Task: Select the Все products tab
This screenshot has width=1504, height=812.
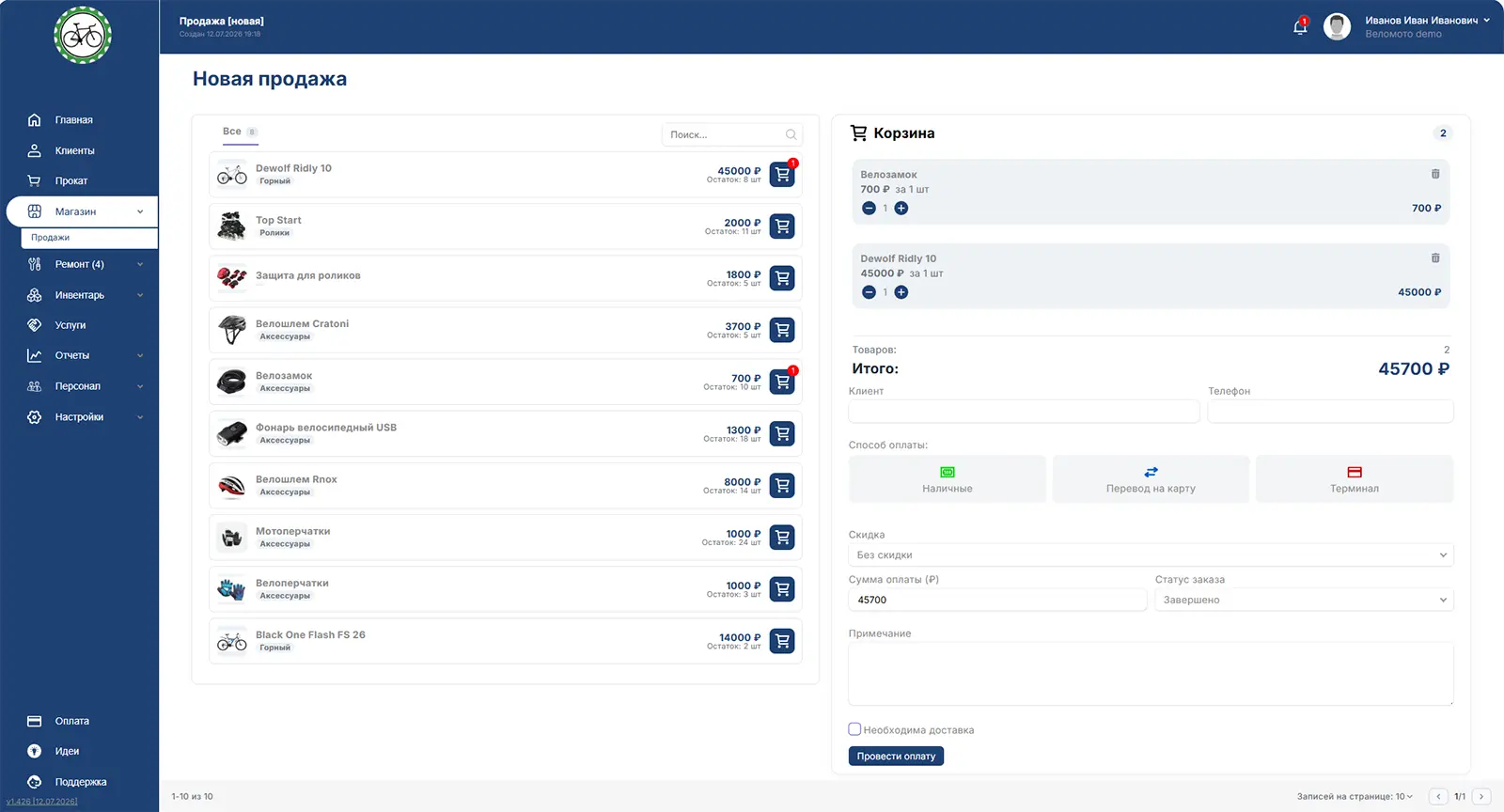Action: 240,132
